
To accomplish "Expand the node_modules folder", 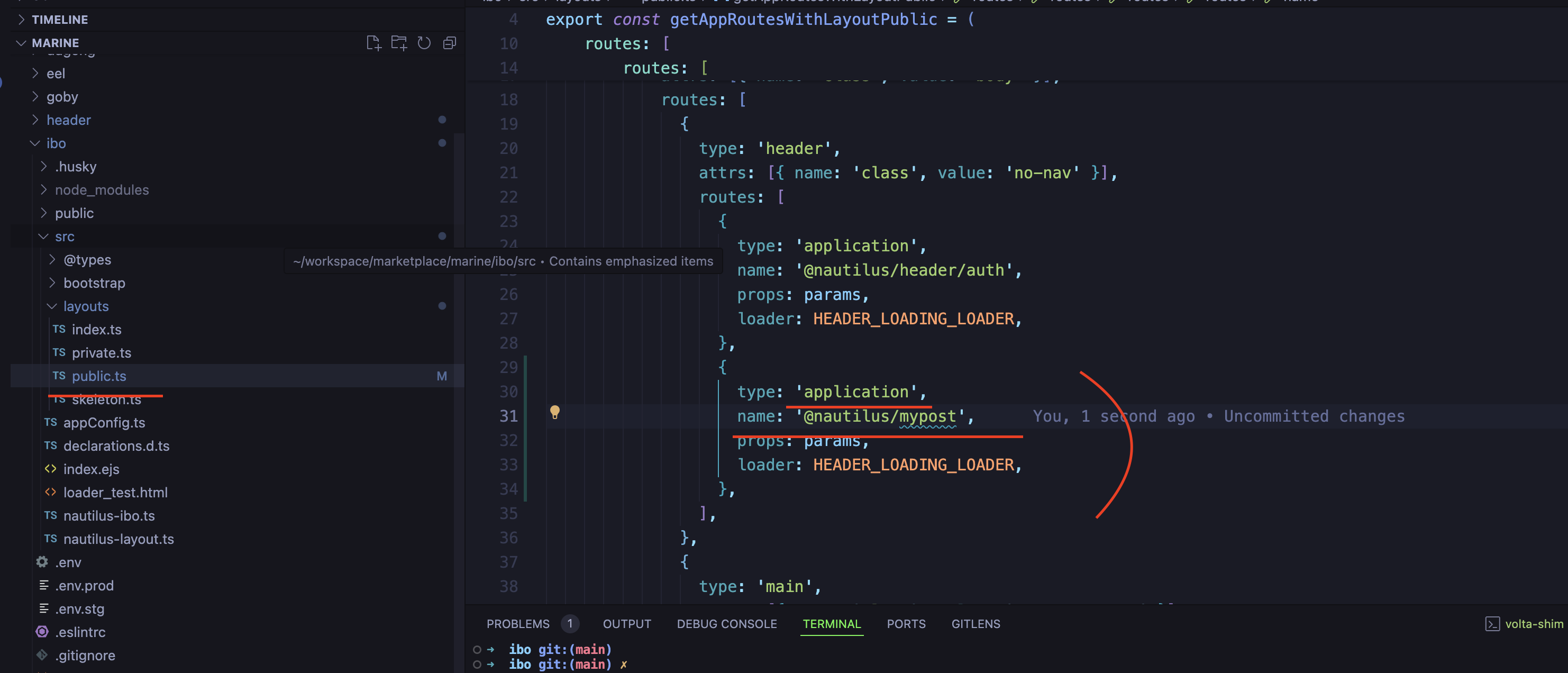I will tap(102, 190).
